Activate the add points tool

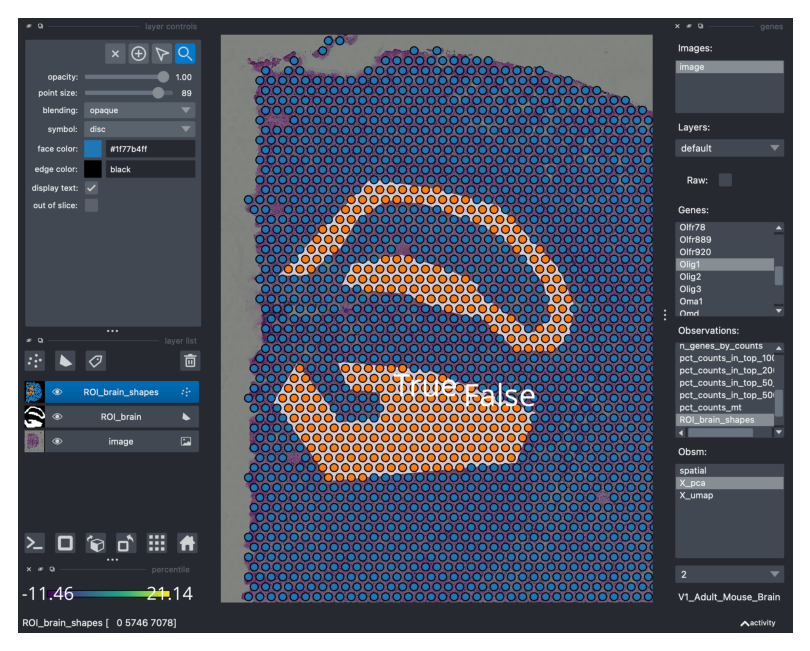139,54
